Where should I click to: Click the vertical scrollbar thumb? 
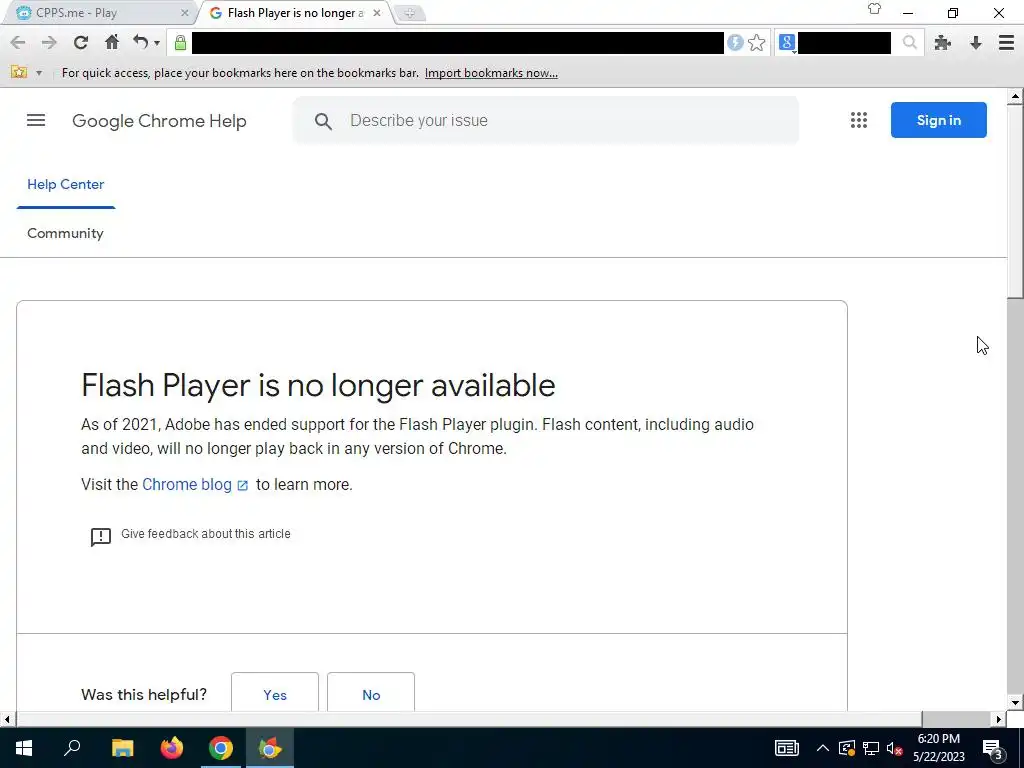[x=1015, y=200]
